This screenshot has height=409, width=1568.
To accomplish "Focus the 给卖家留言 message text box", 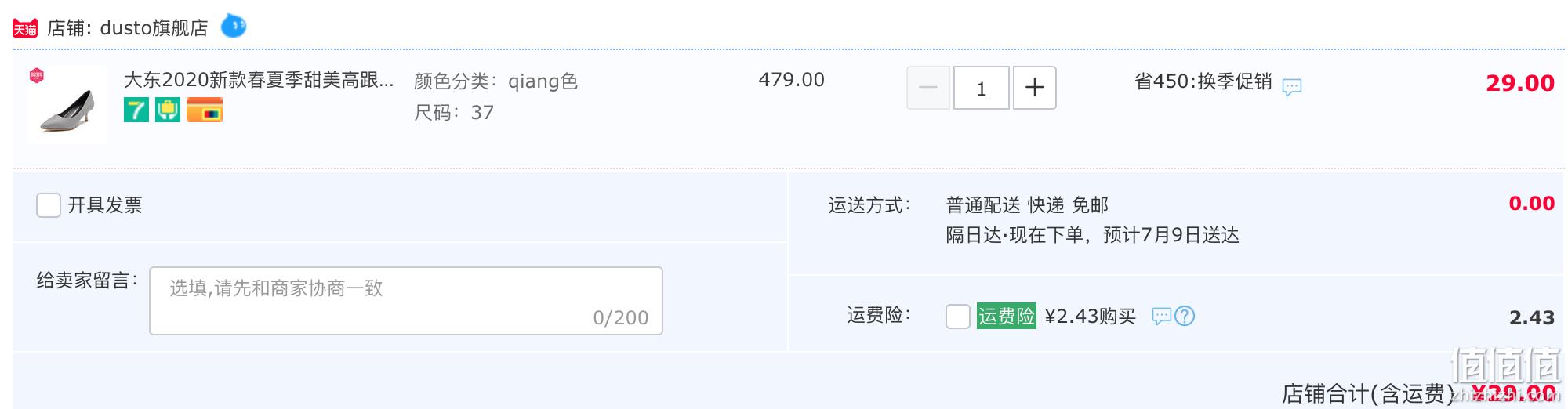I will point(406,301).
